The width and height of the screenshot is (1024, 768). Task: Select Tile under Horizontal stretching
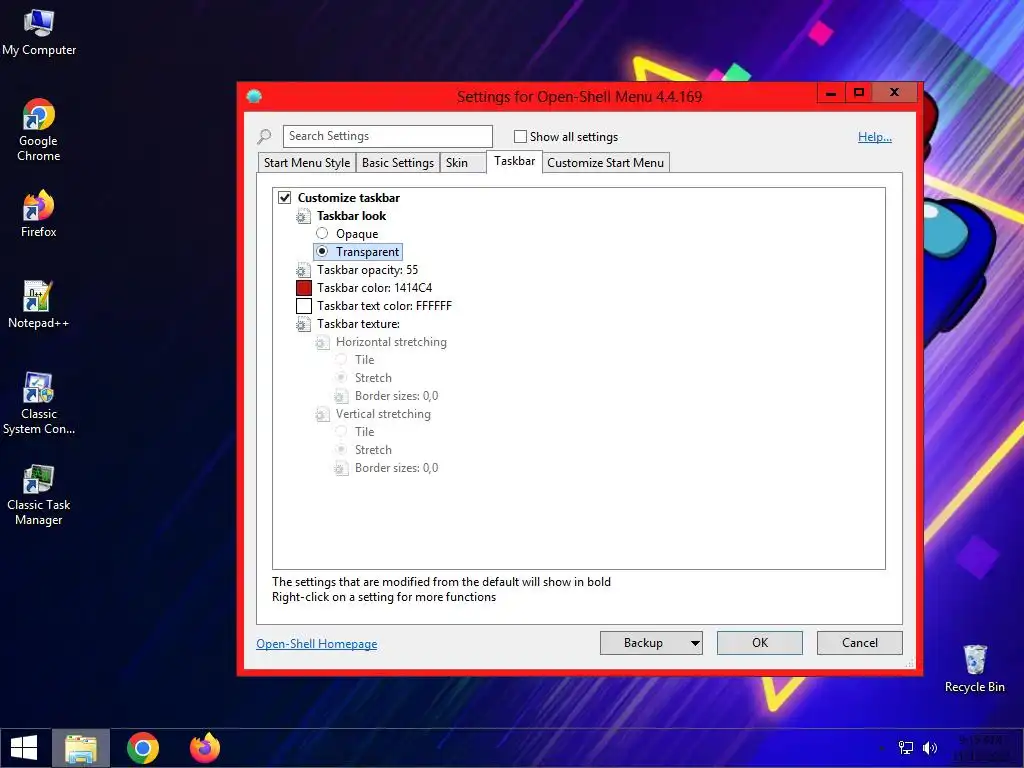click(x=341, y=359)
